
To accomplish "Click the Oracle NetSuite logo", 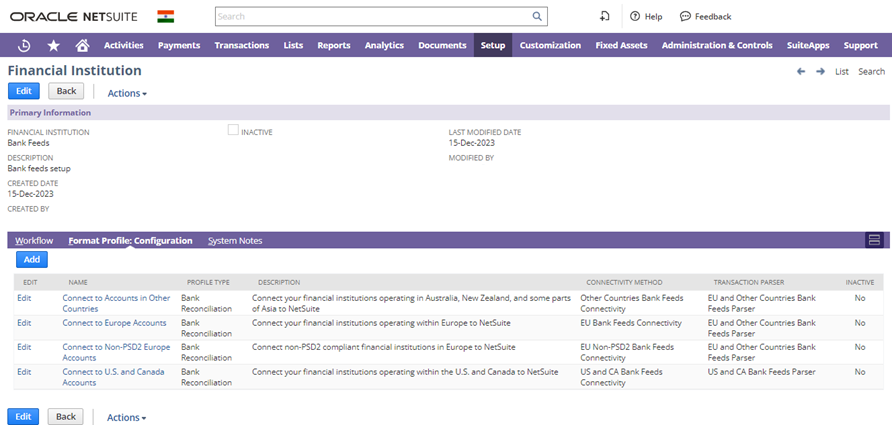I will point(73,16).
